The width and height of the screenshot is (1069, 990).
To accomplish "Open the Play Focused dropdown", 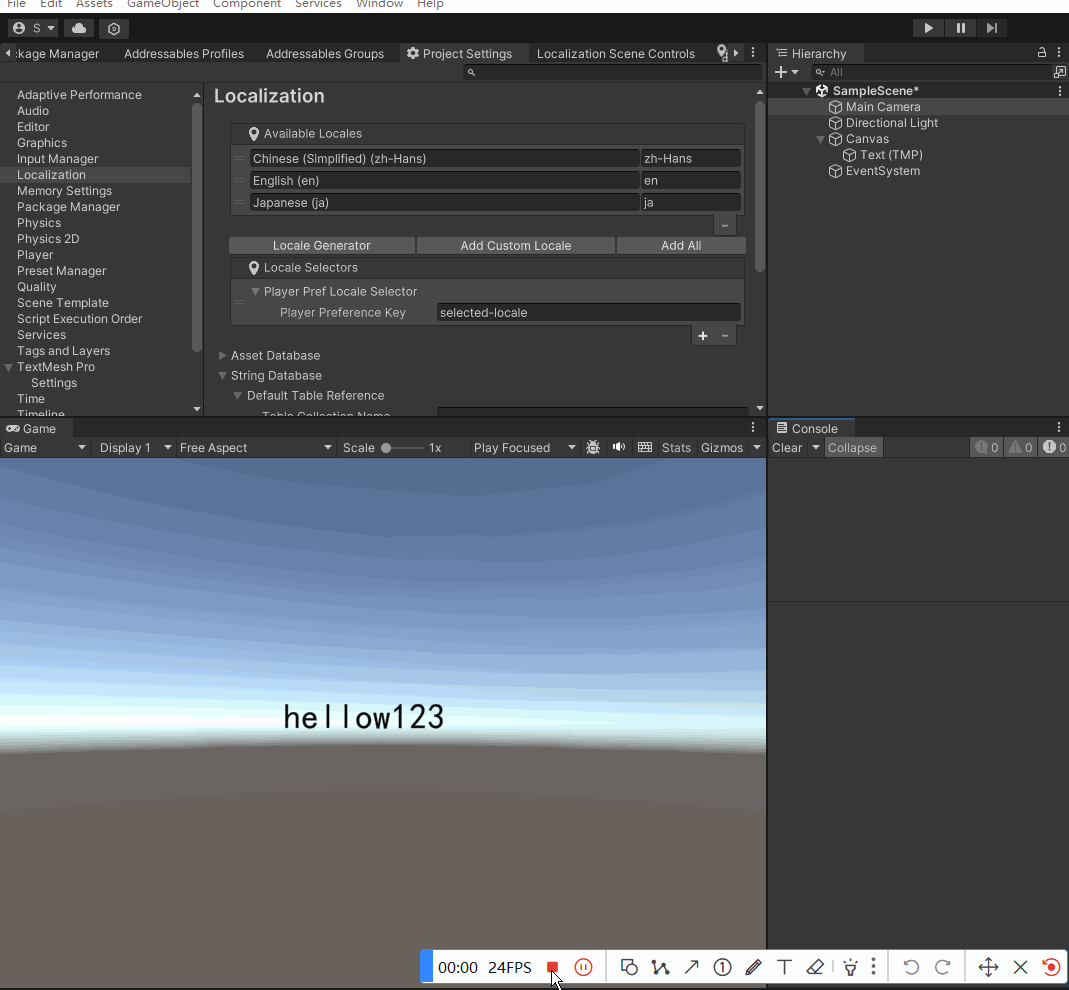I will click(524, 448).
